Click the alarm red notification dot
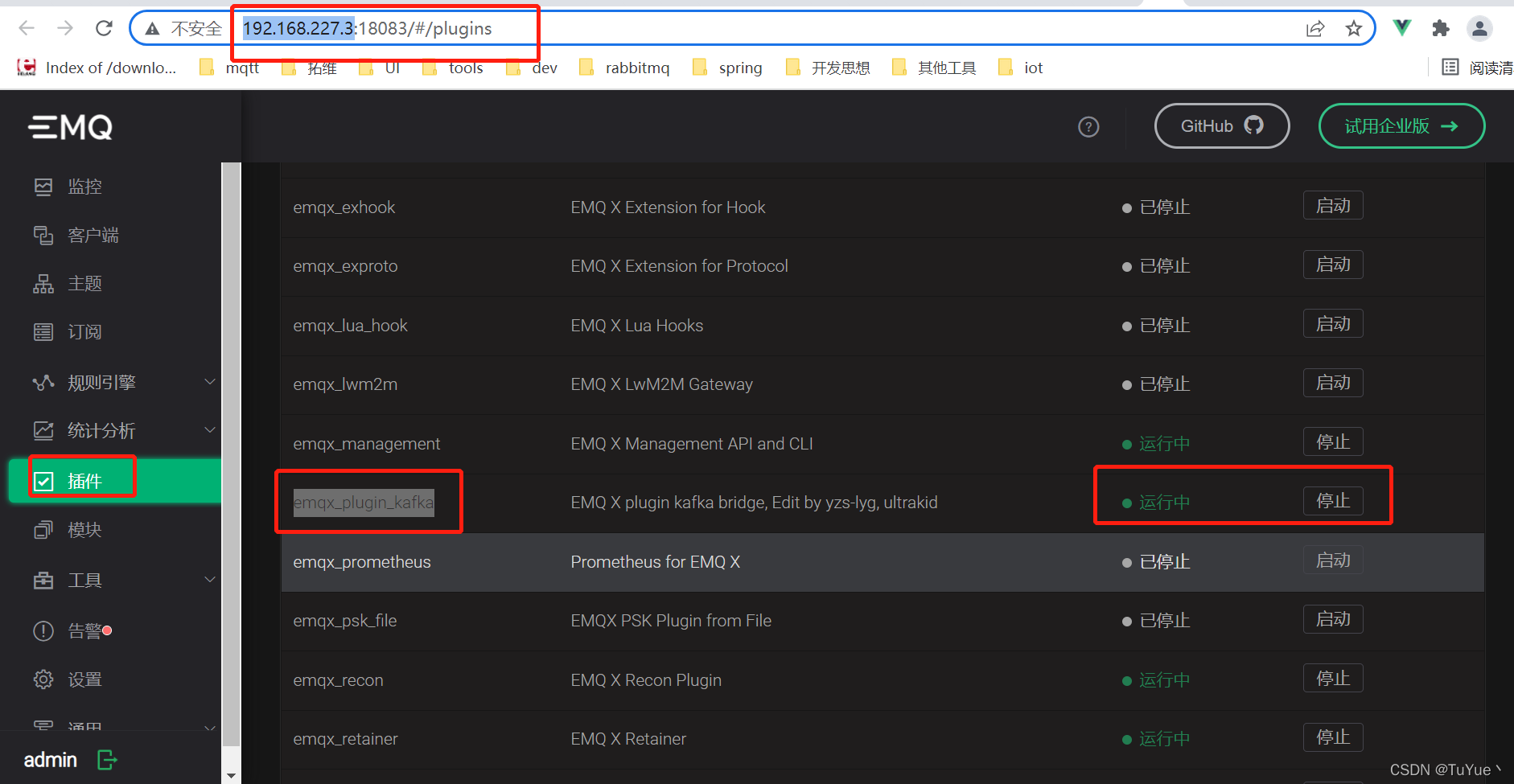Viewport: 1514px width, 784px height. [108, 630]
